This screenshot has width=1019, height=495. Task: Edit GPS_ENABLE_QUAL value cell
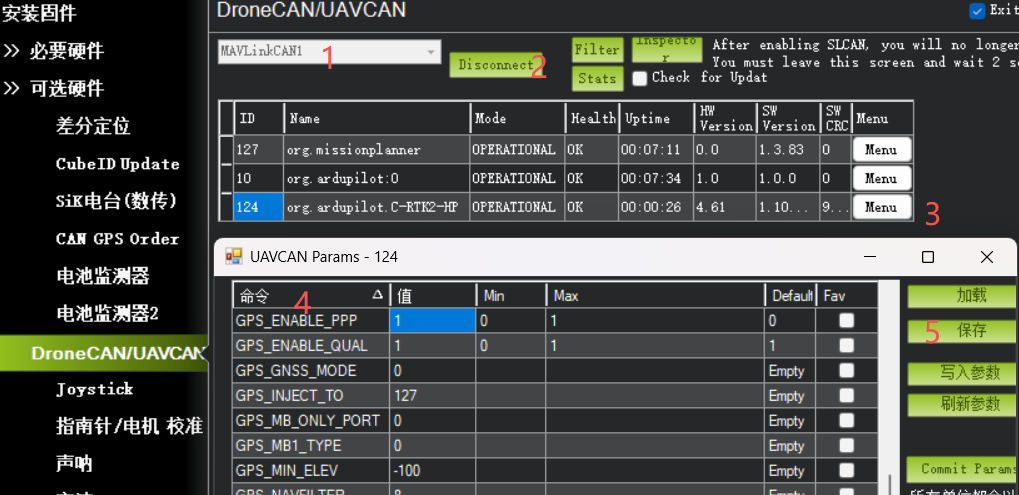(433, 346)
